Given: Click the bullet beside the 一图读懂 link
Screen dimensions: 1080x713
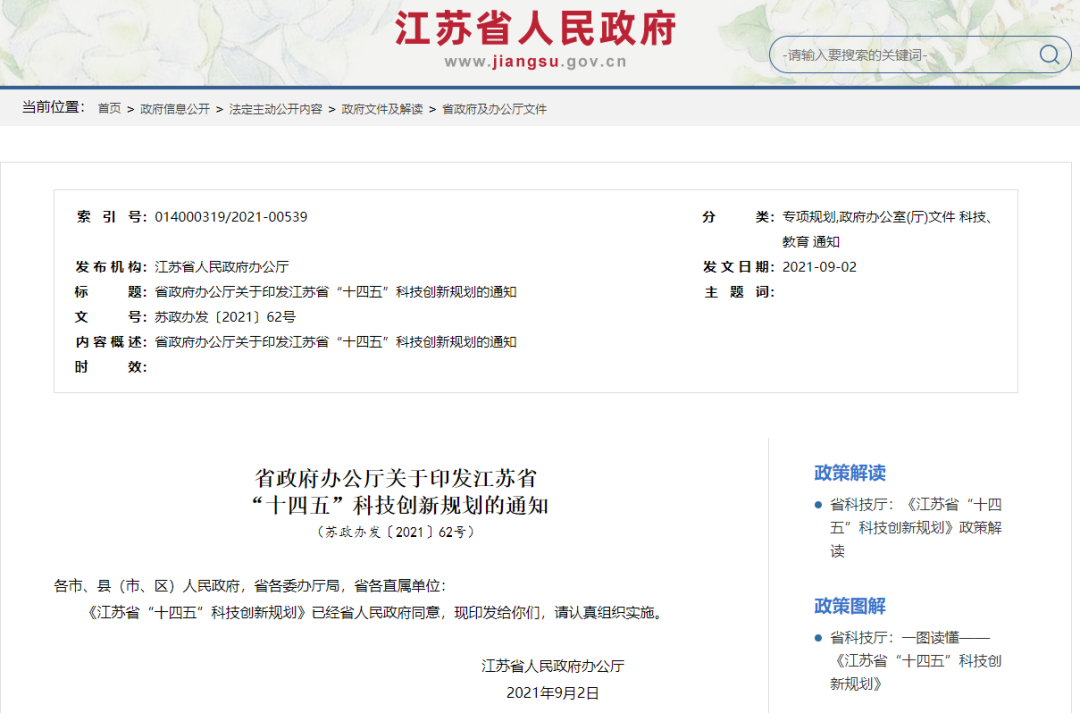Looking at the screenshot, I should coord(818,637).
